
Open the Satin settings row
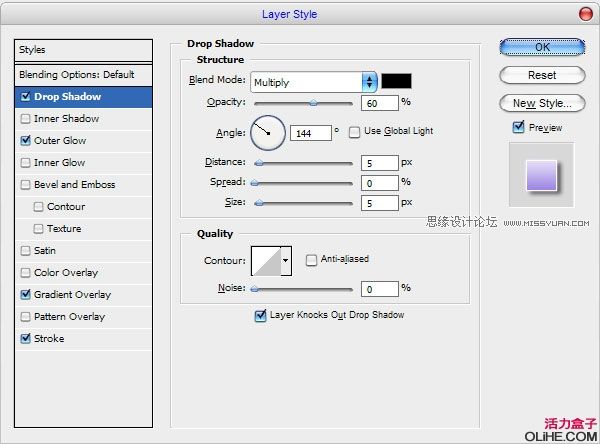coord(83,251)
